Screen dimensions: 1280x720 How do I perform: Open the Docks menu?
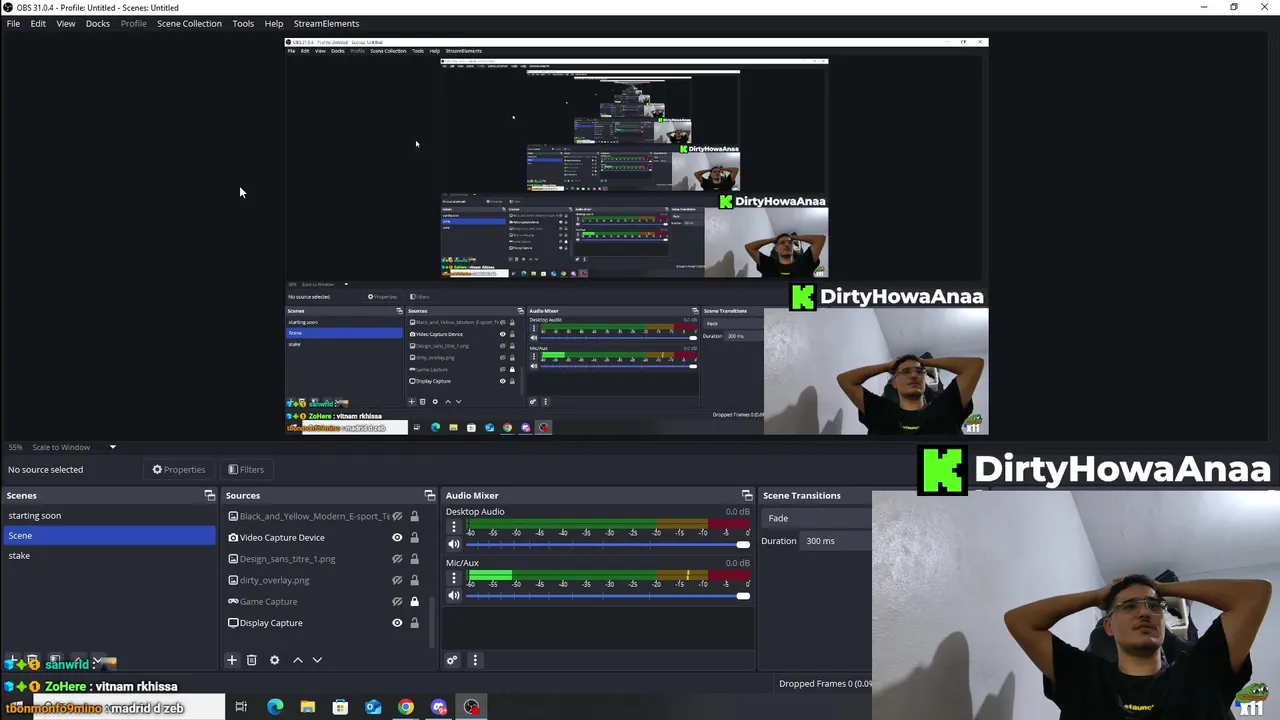point(98,23)
